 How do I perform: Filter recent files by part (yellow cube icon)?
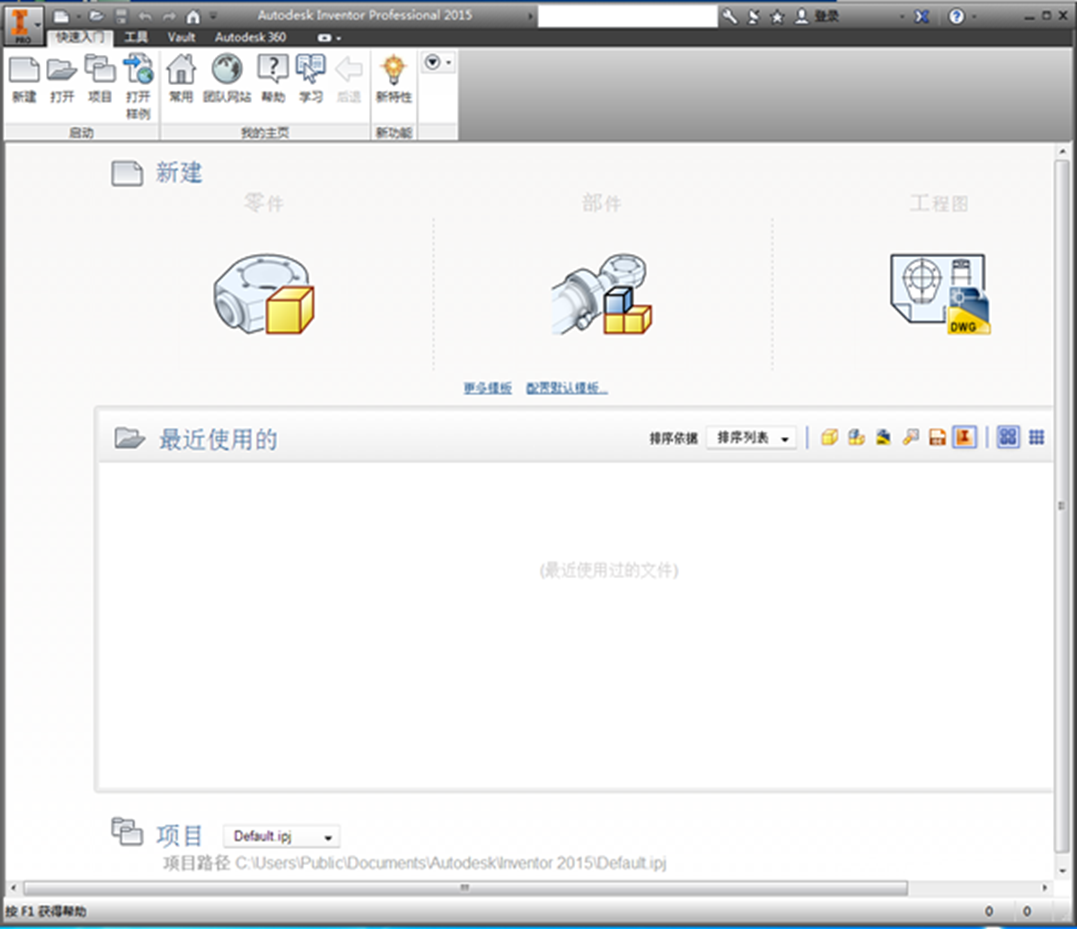[x=830, y=437]
